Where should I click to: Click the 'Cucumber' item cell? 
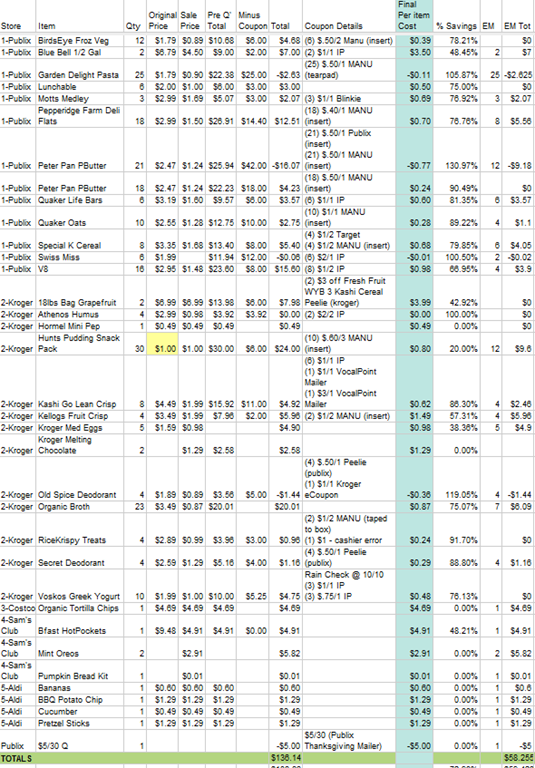click(80, 712)
